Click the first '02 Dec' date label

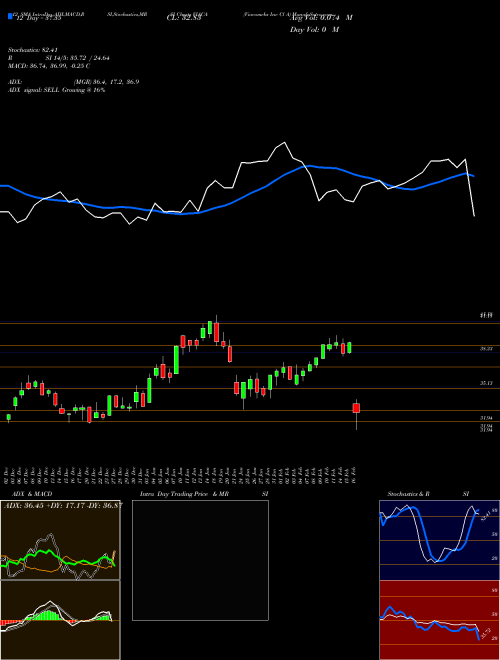pos(8,475)
